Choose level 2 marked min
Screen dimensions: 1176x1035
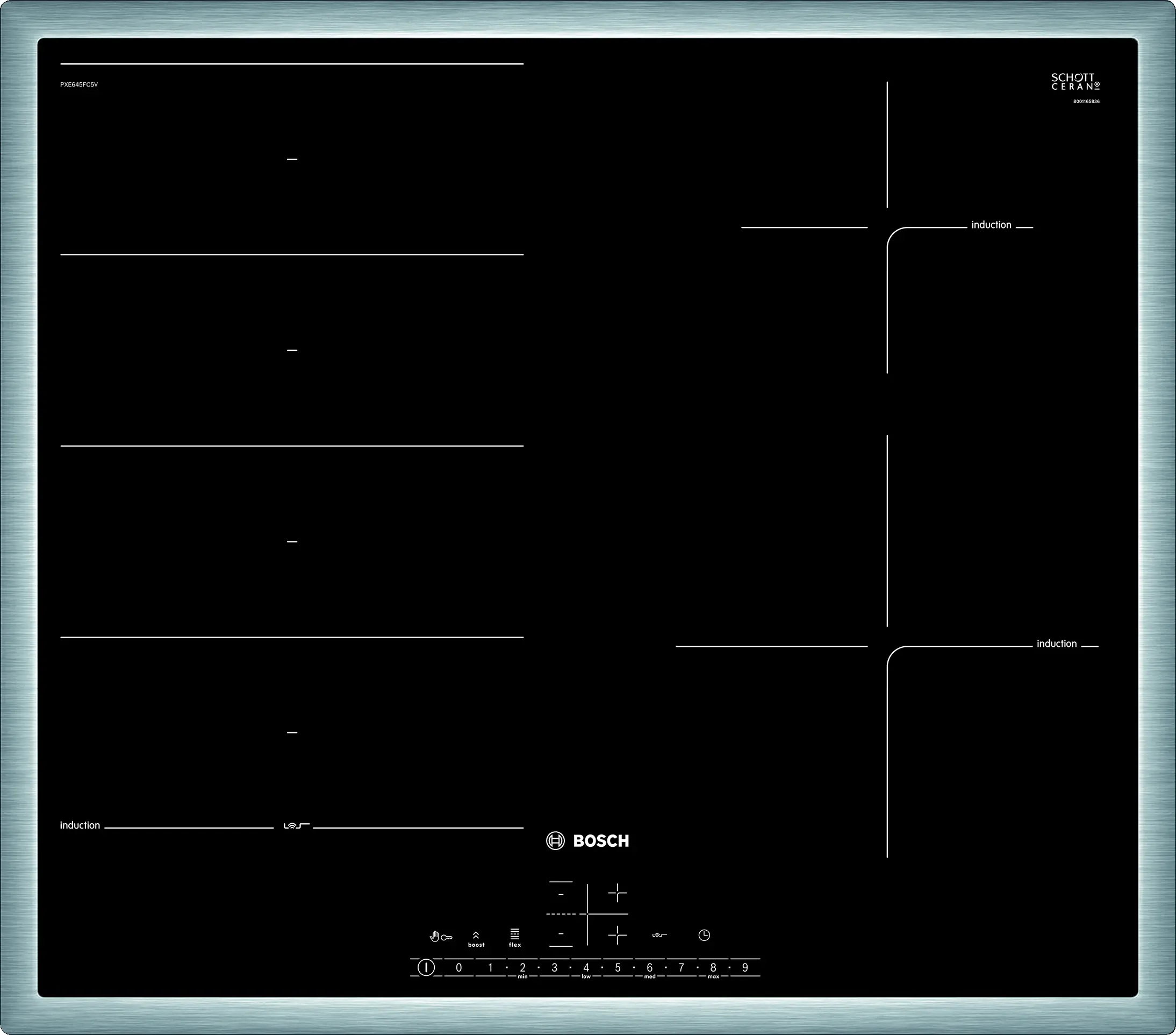(x=522, y=968)
